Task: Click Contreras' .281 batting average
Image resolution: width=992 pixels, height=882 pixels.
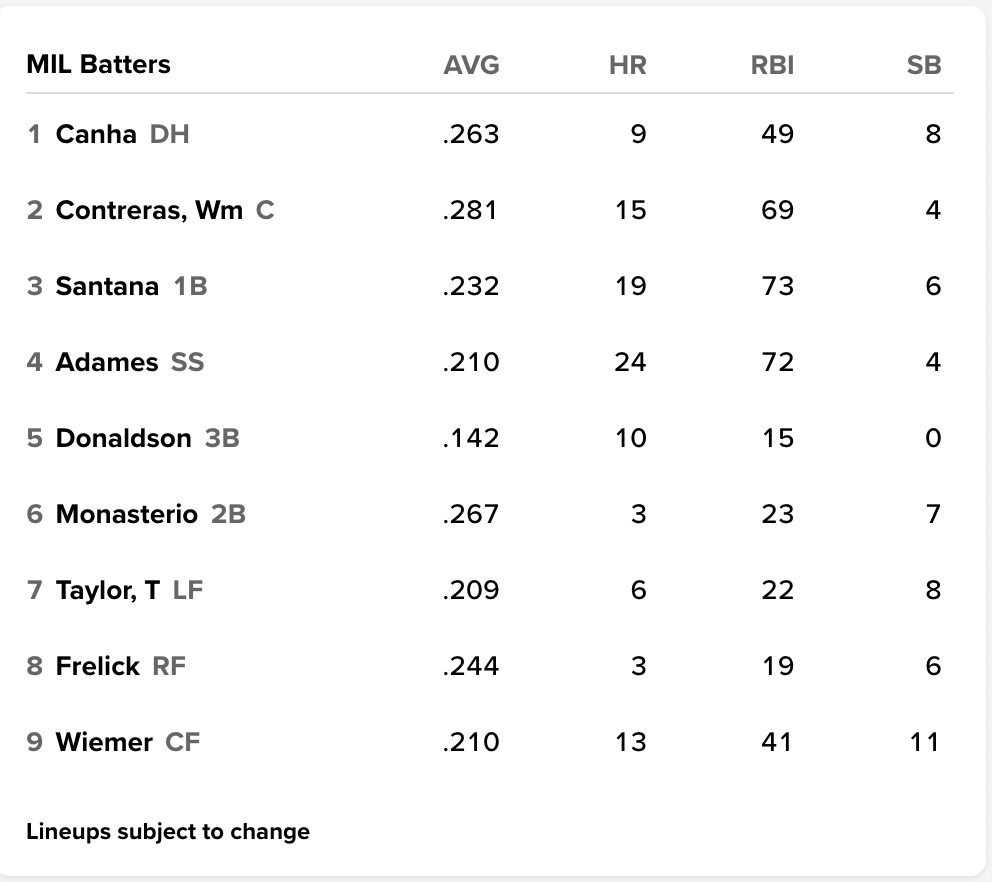Action: click(470, 210)
